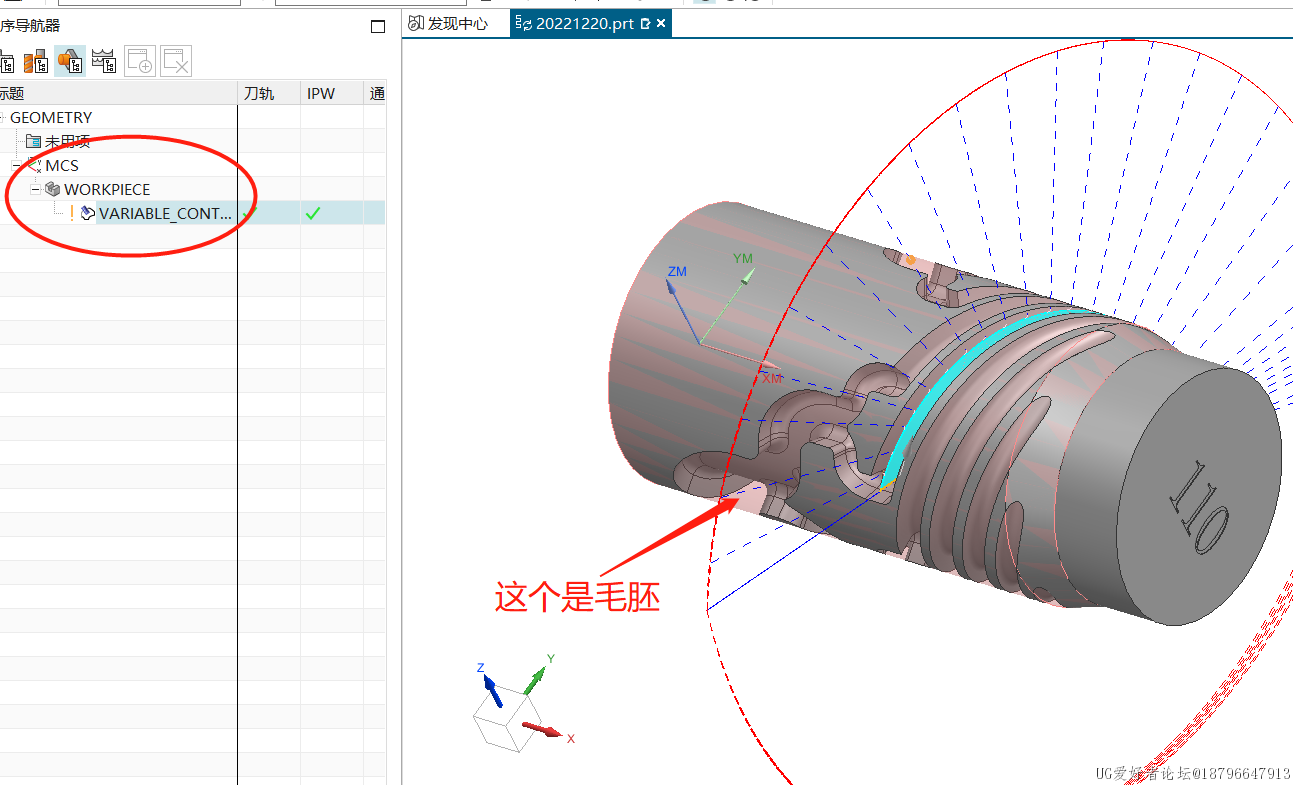Click grayed remove-window icon in navigator toolbar
1293x785 pixels.
point(176,62)
